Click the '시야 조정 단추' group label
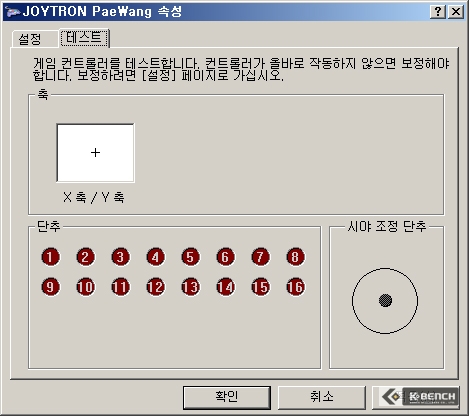Viewport: 469px width, 416px height. [387, 226]
